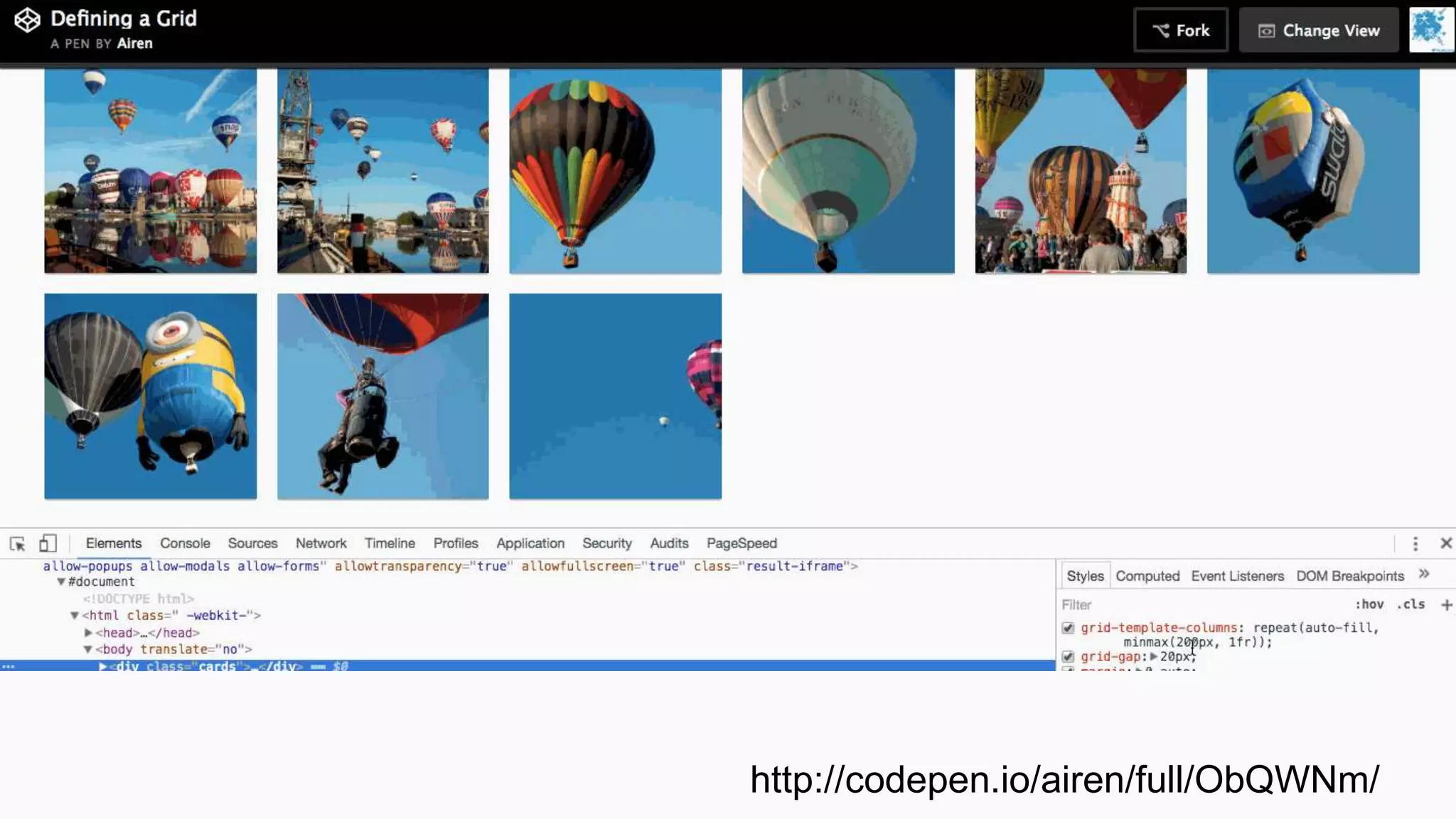The width and height of the screenshot is (1456, 819).
Task: Open the crane and balloons dockside thumbnail
Action: [x=382, y=171]
